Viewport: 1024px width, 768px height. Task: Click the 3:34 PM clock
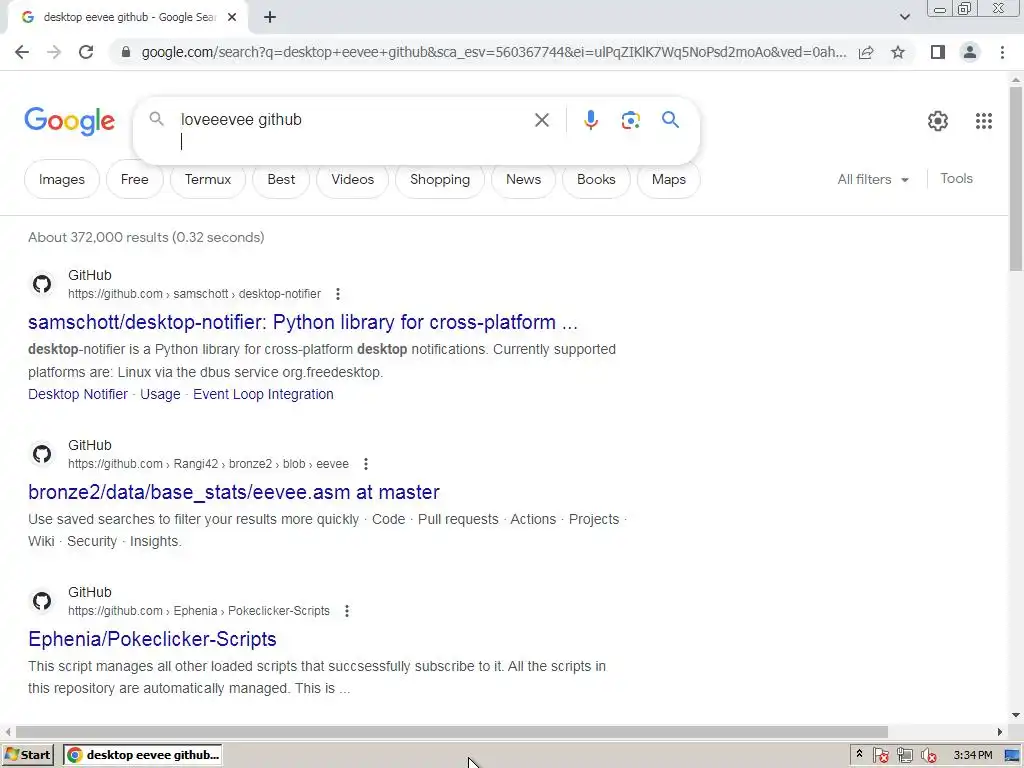(972, 755)
